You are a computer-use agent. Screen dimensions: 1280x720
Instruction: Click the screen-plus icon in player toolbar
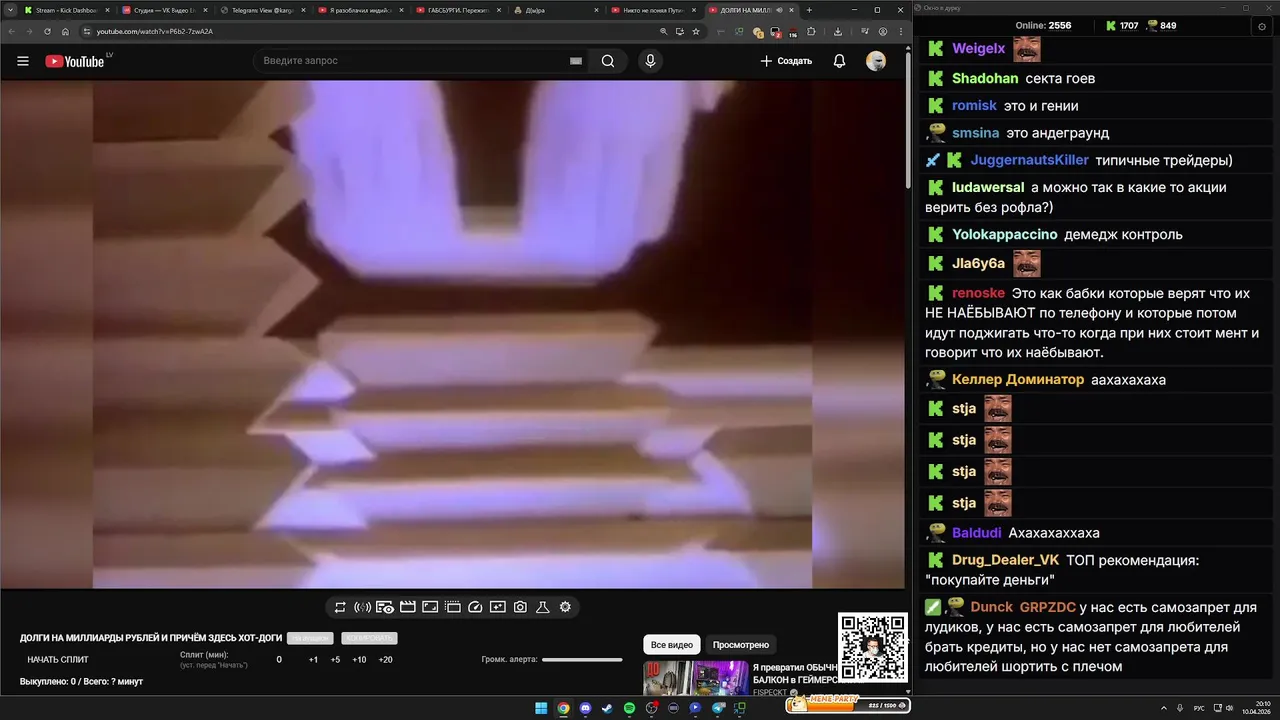click(x=498, y=607)
